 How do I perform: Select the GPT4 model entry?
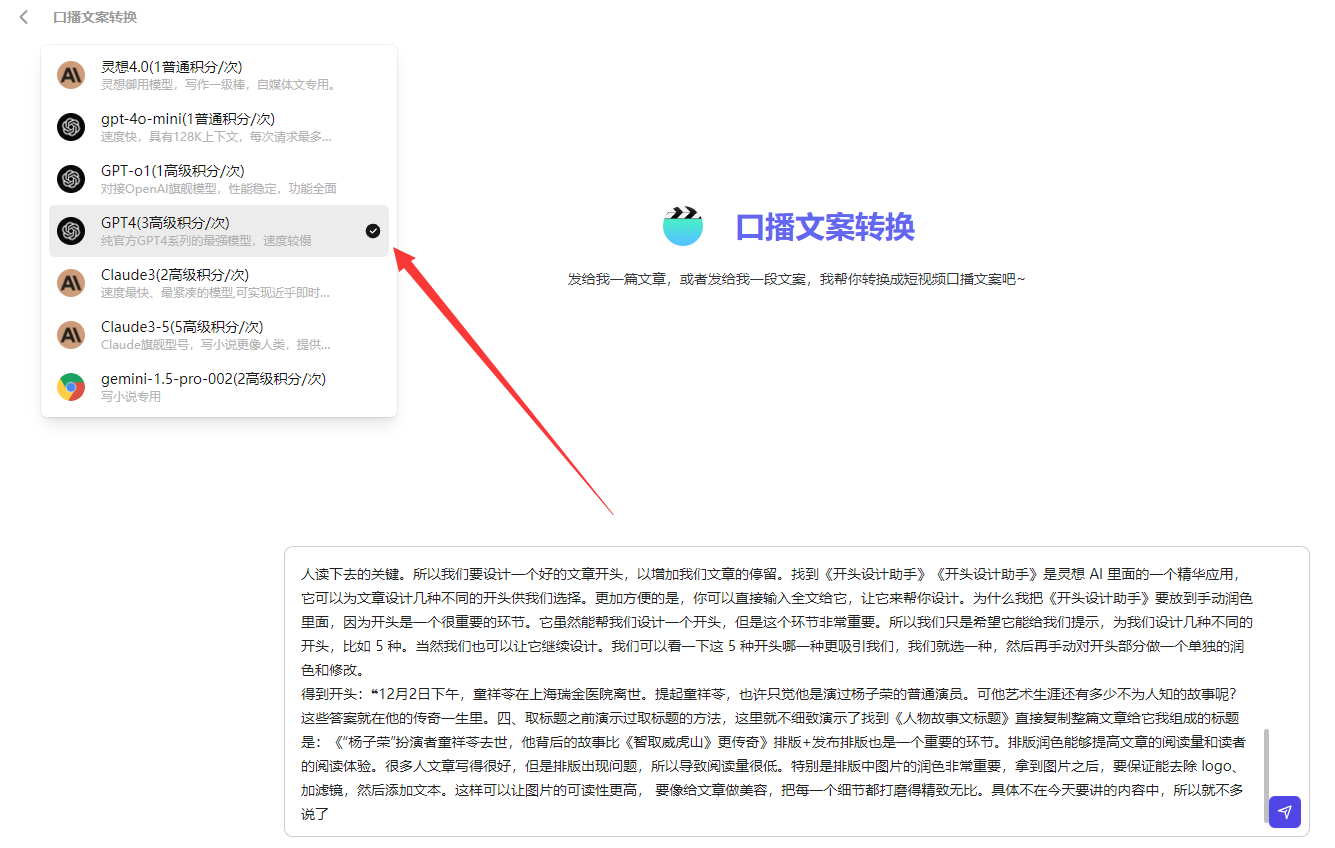point(219,231)
